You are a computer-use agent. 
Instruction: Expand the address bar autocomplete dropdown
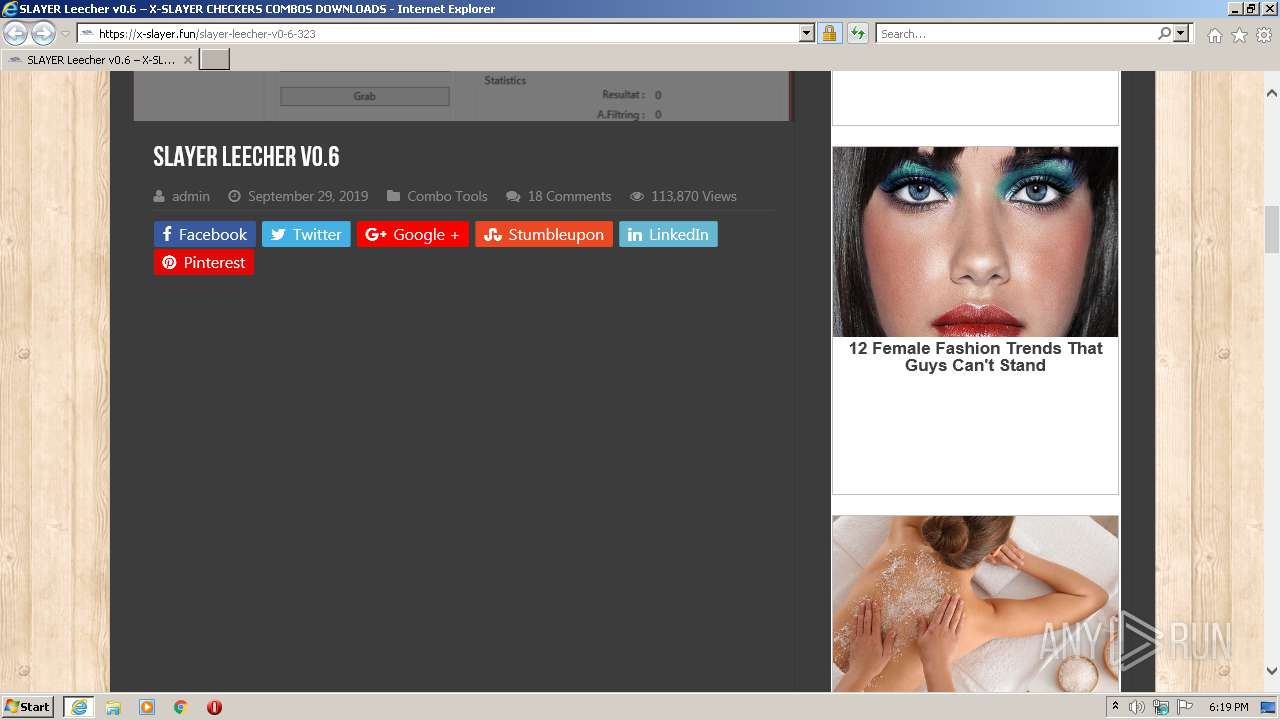806,34
